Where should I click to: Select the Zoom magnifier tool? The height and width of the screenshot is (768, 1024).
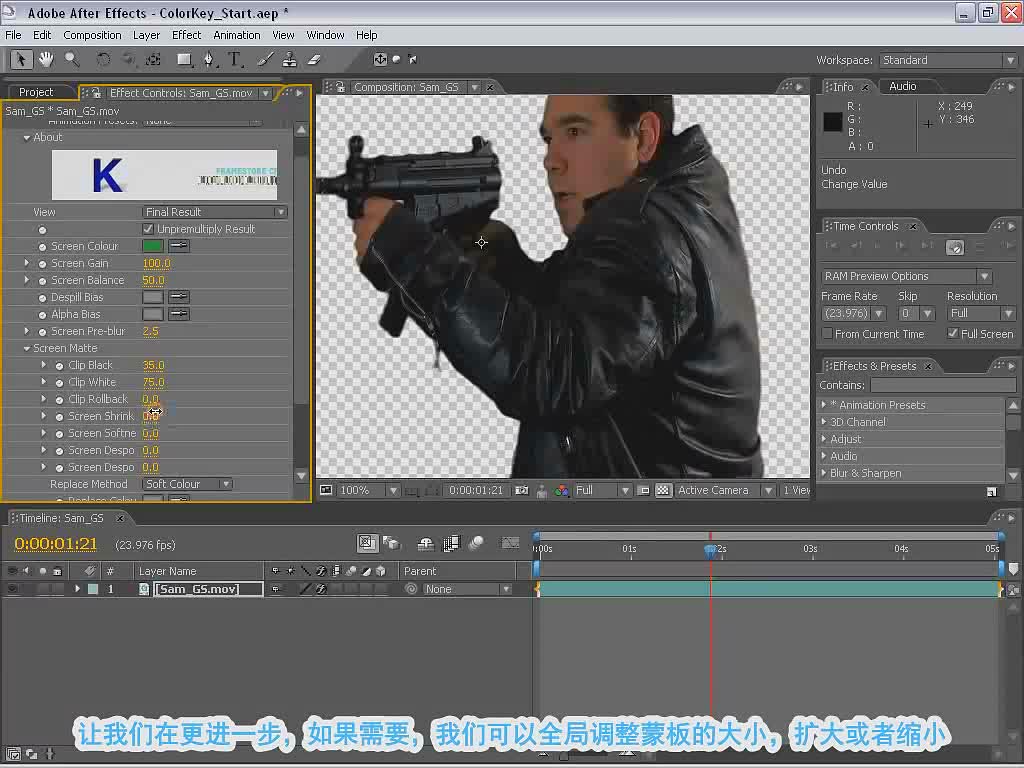(x=72, y=59)
